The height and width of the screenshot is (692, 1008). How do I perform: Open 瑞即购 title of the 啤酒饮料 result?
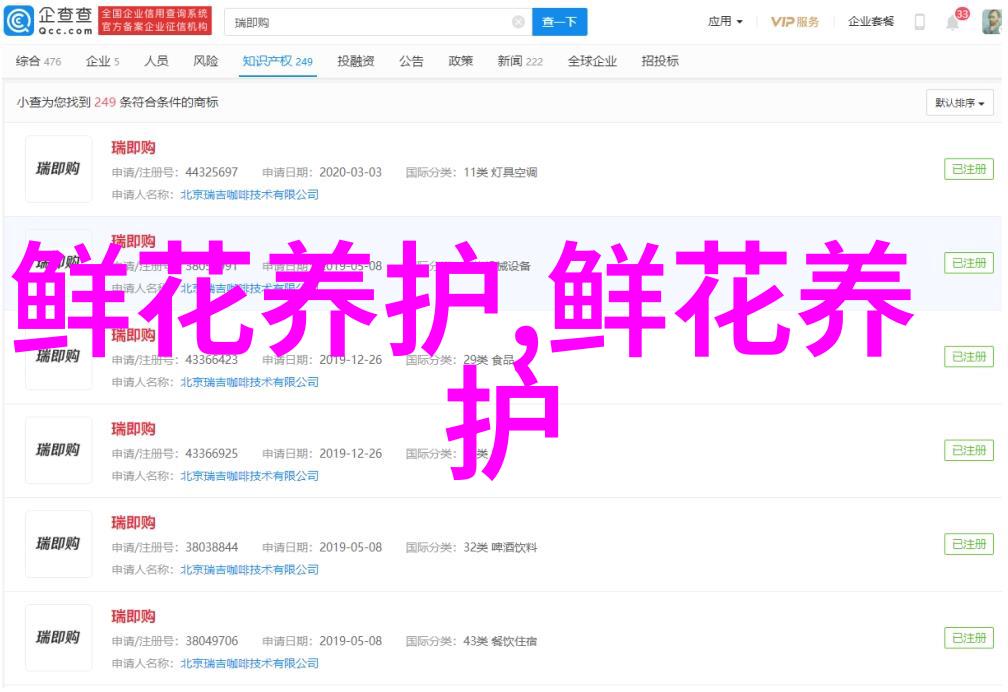point(133,523)
